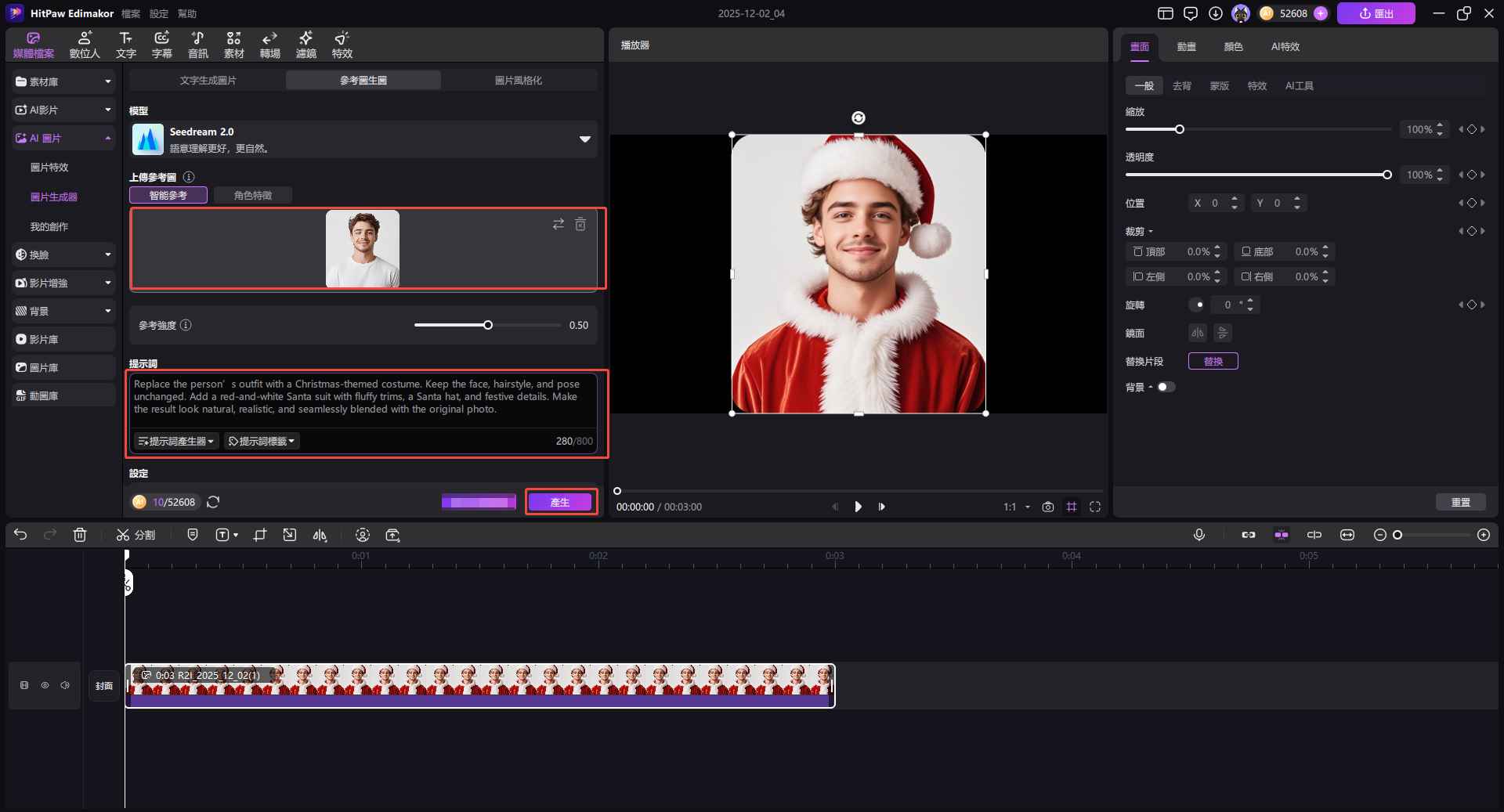The height and width of the screenshot is (812, 1504).
Task: Click the Split scissors tool
Action: (x=136, y=535)
